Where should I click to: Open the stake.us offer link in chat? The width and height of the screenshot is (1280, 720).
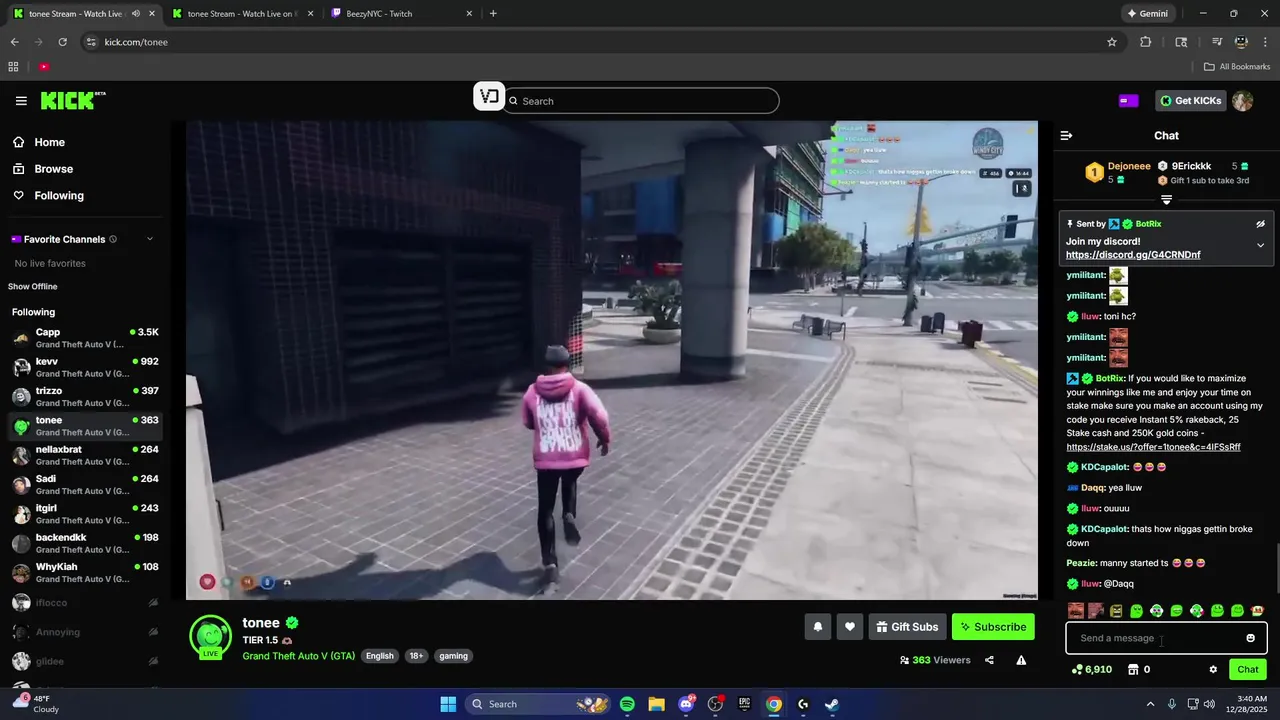pos(1153,447)
